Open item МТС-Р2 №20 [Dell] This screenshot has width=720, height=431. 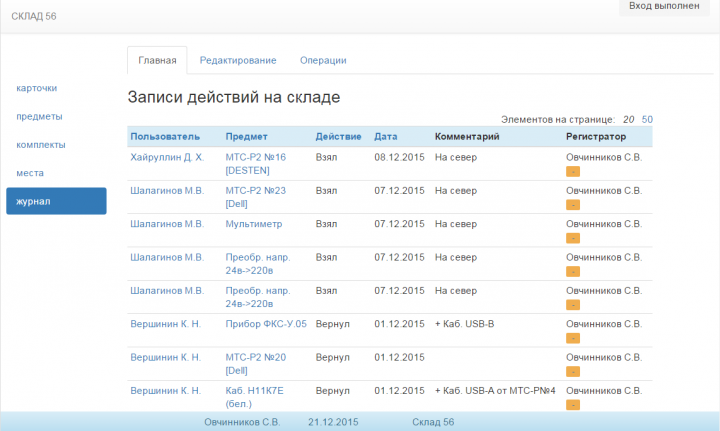pyautogui.click(x=255, y=364)
